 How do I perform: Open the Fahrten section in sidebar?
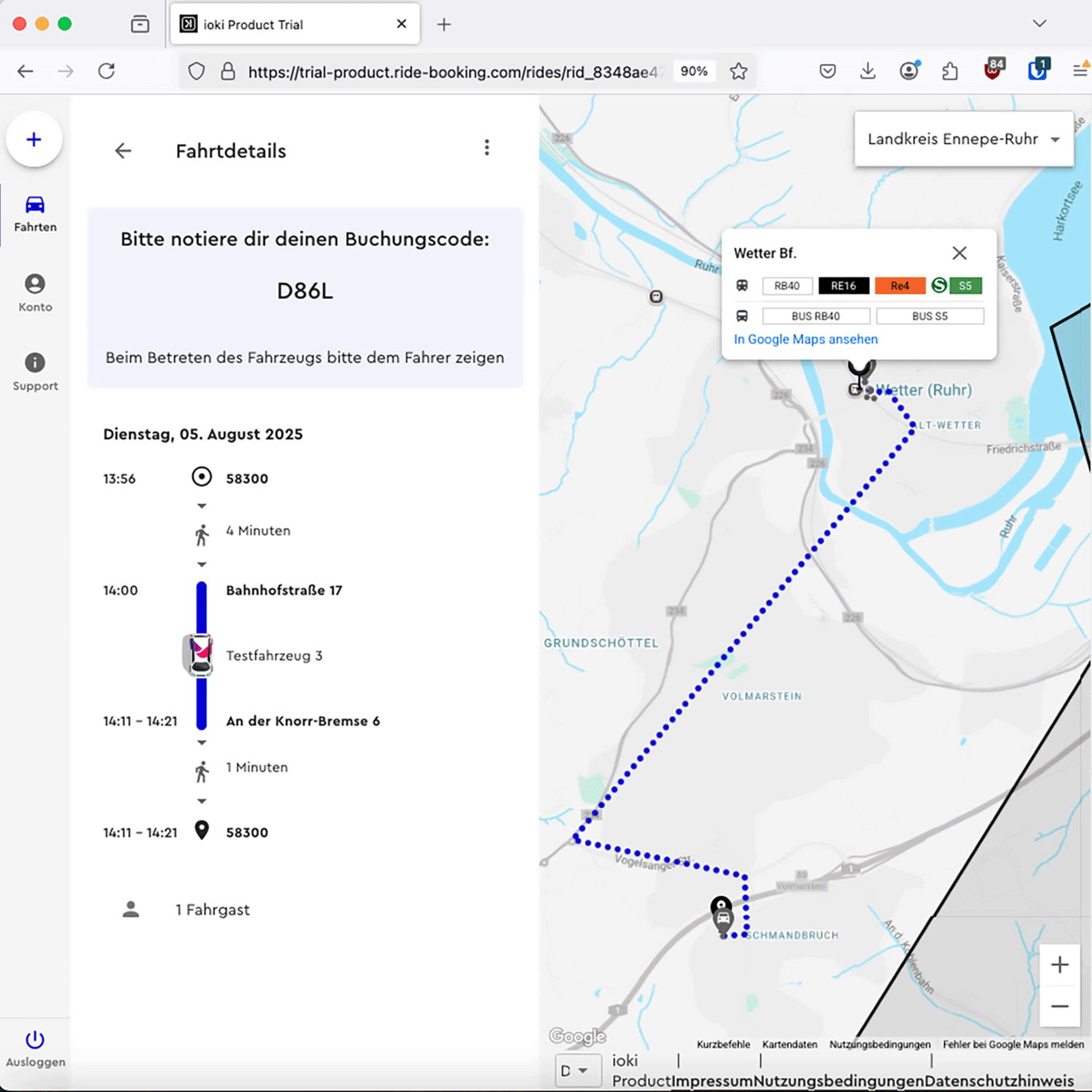(x=35, y=214)
